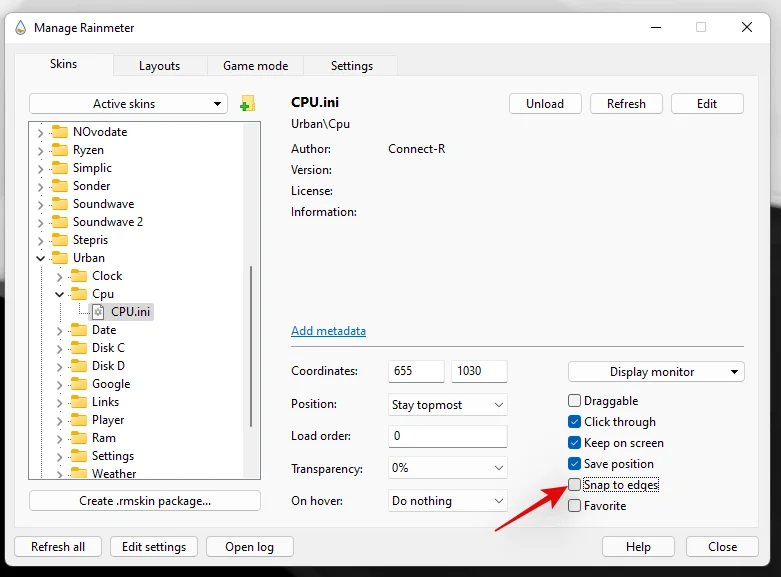Viewport: 781px width, 577px height.
Task: Expand the Player folder arrow
Action: (x=59, y=421)
